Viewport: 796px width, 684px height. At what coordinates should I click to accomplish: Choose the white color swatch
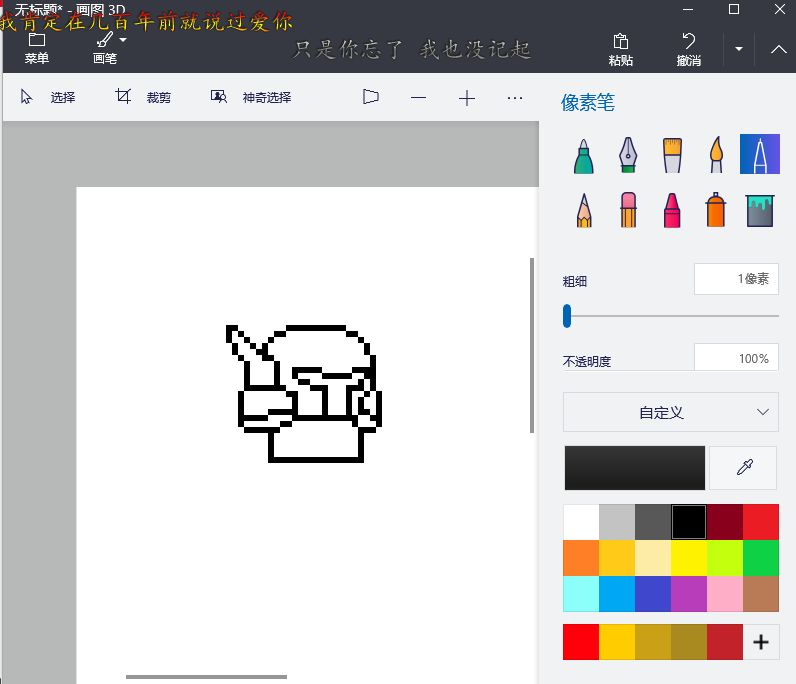[581, 522]
